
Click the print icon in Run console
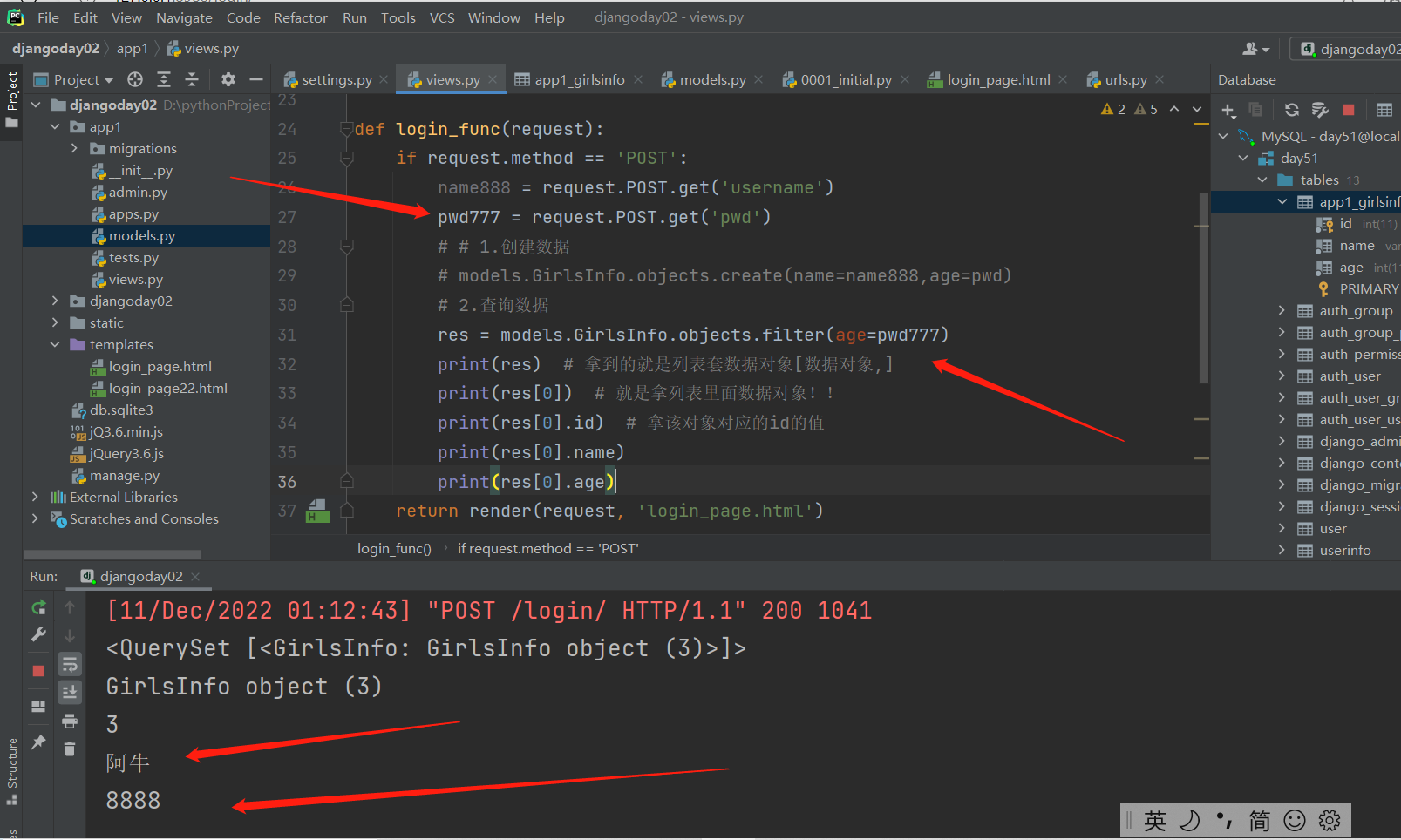tap(70, 721)
